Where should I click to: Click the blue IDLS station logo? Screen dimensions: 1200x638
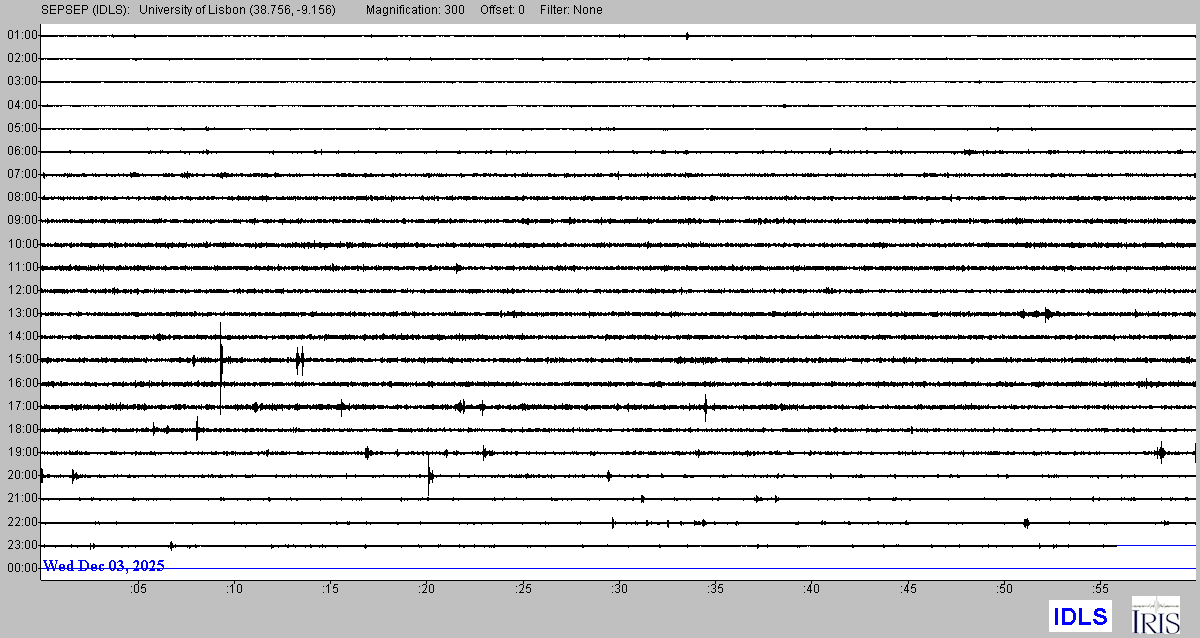pyautogui.click(x=1080, y=616)
